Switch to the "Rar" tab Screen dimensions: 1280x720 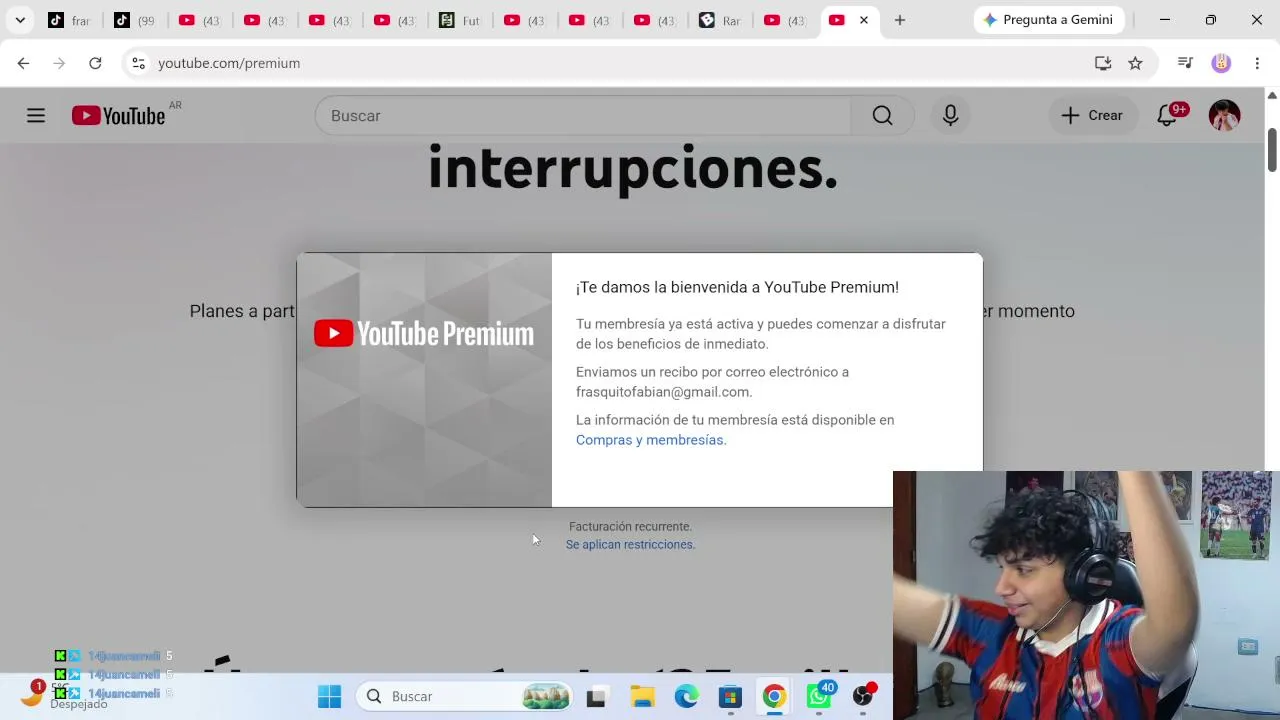point(719,20)
